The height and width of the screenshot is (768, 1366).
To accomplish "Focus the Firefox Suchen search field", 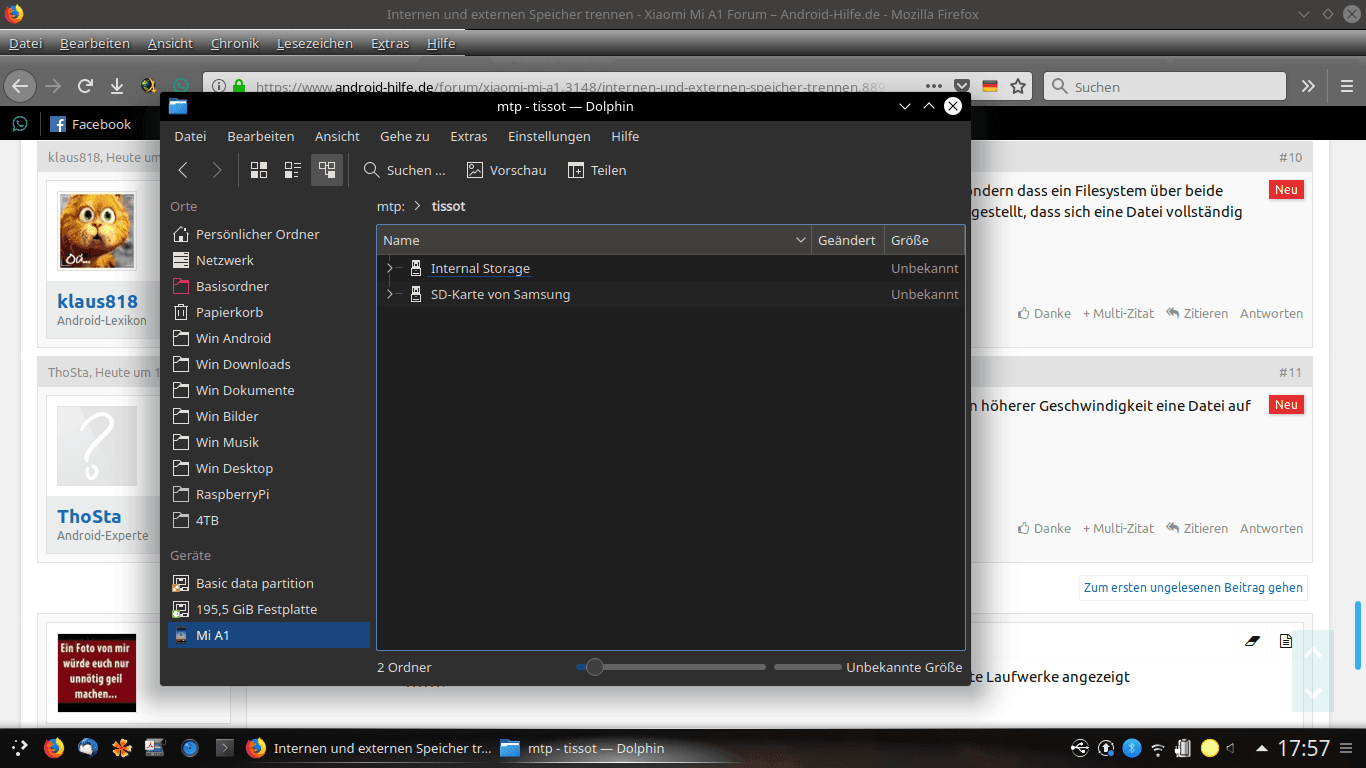I will (x=1165, y=87).
